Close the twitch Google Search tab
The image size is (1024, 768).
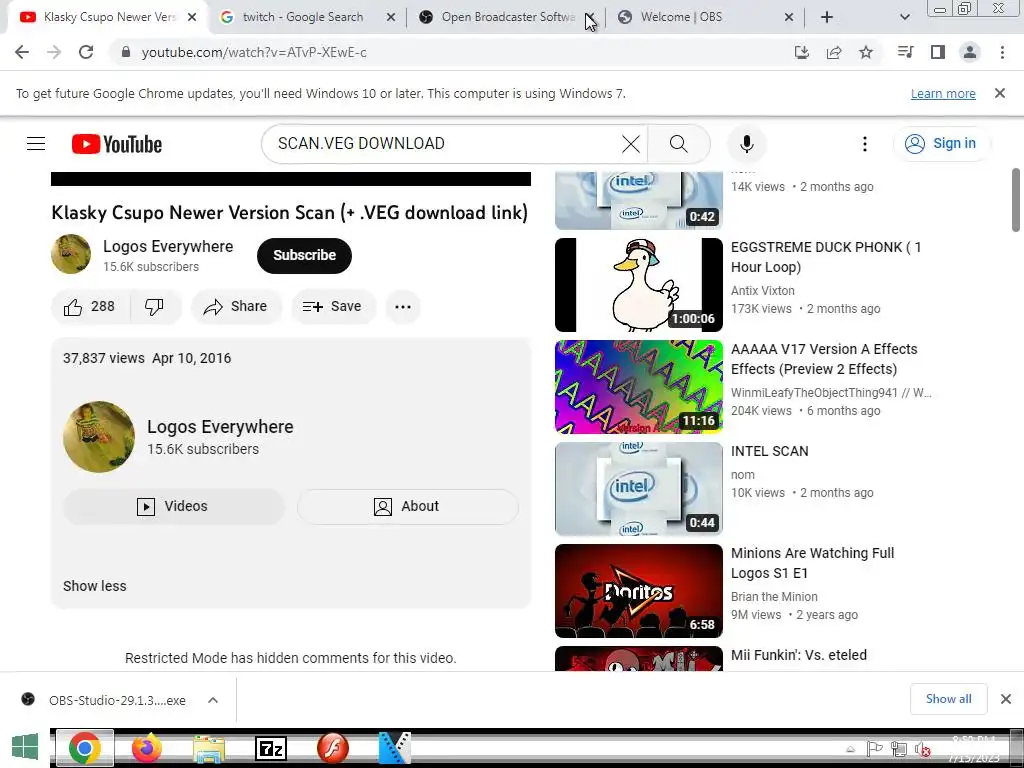[x=391, y=17]
